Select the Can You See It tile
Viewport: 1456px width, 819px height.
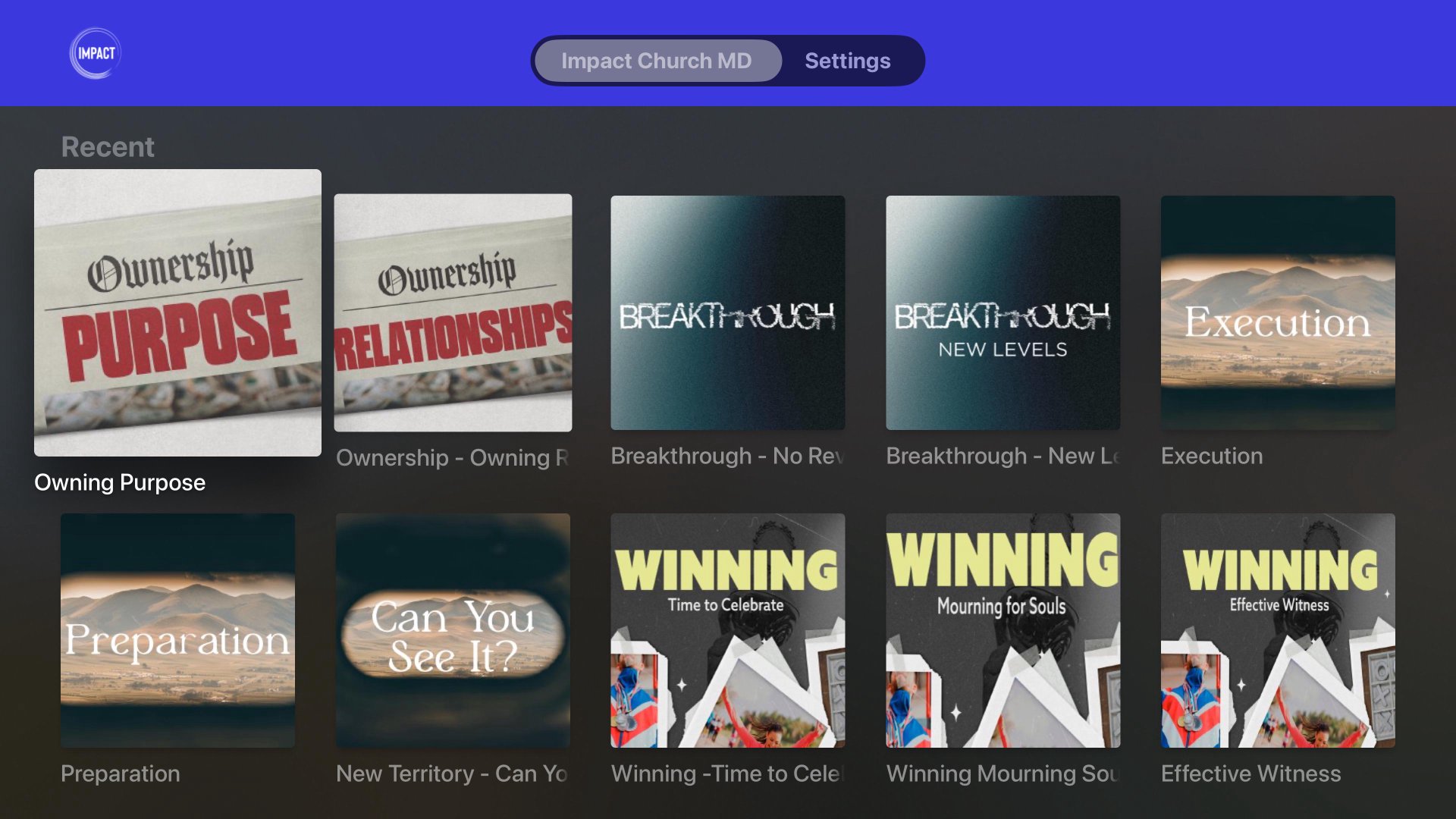click(x=453, y=630)
